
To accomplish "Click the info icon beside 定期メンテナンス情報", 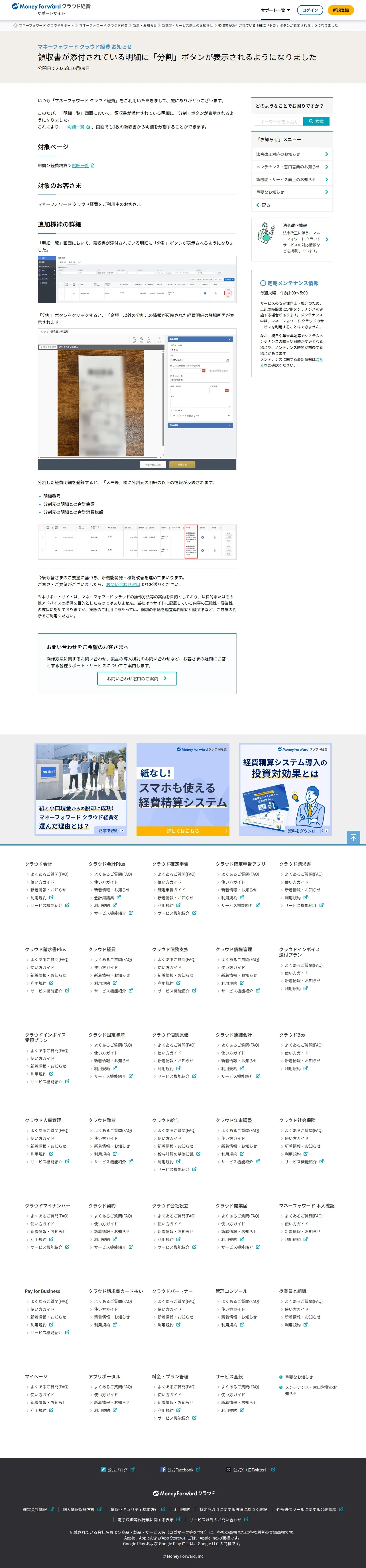I will click(263, 283).
